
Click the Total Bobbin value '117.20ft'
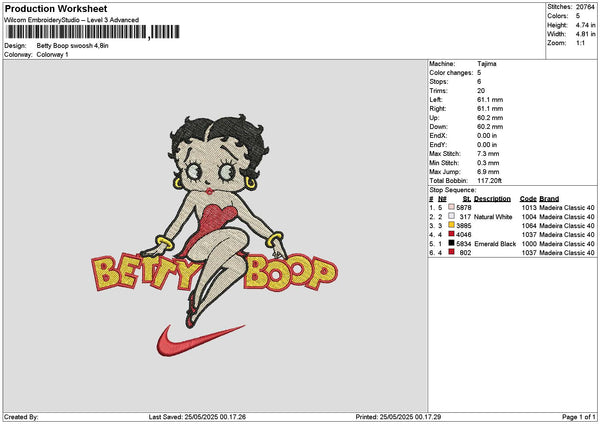coord(489,181)
